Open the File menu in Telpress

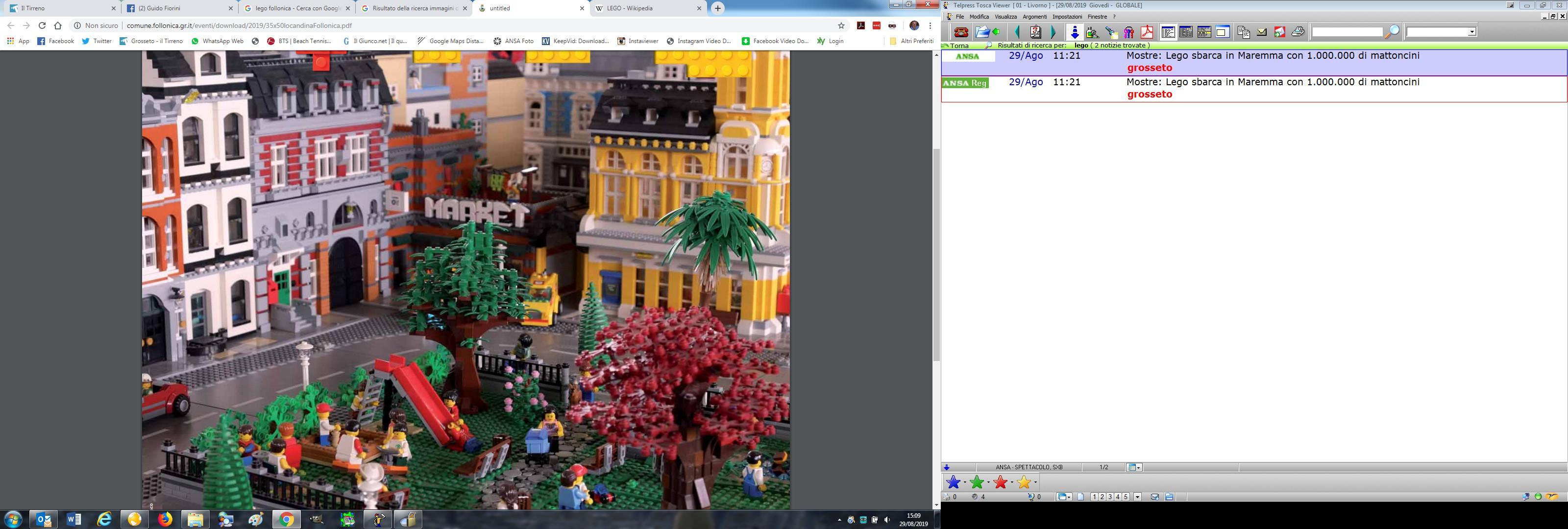coord(959,17)
